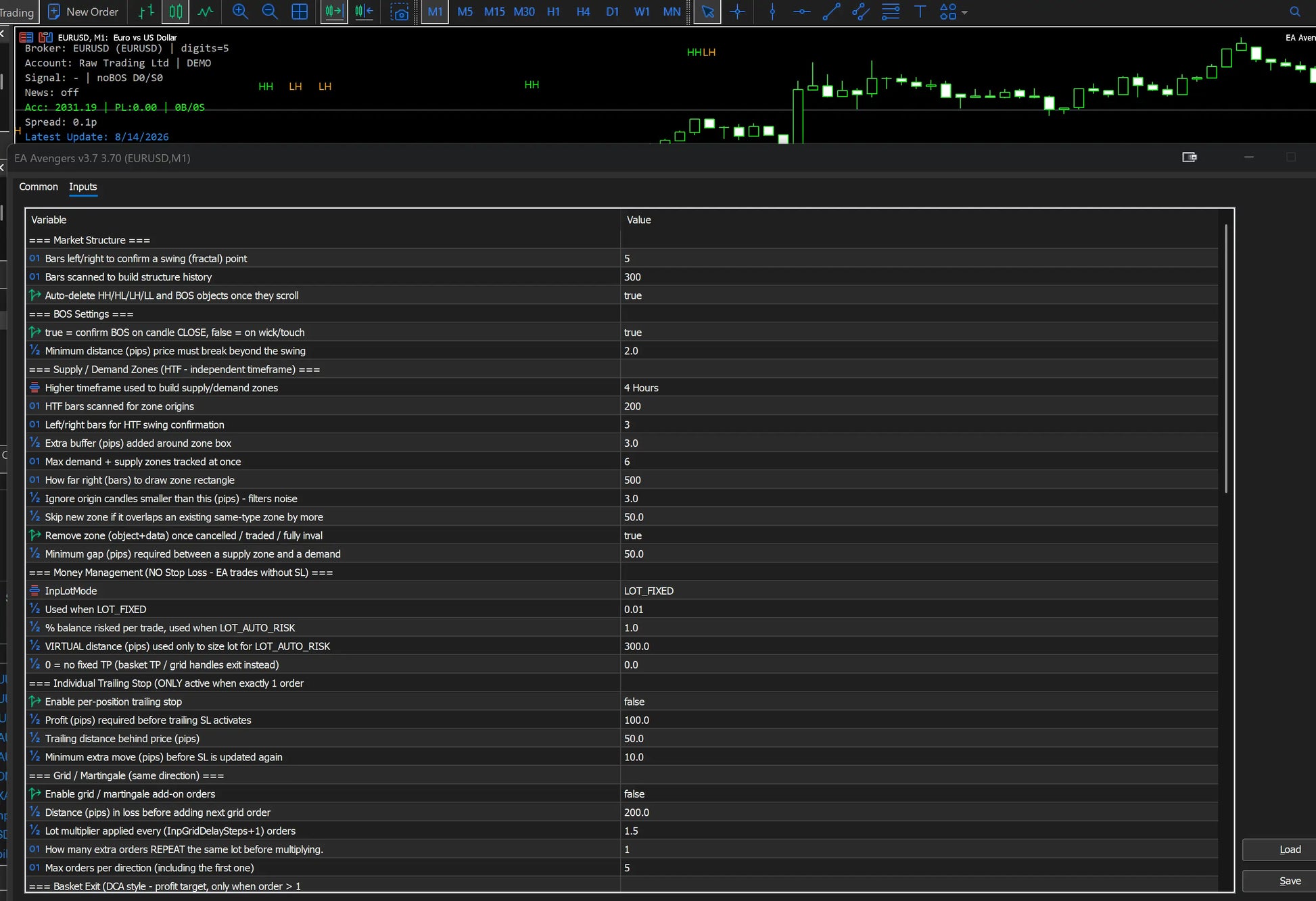Switch chart to line chart mode

(x=206, y=11)
